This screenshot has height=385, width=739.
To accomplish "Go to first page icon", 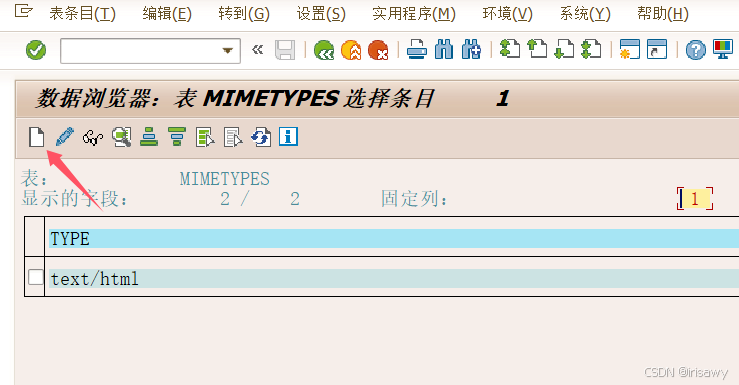I will pos(510,49).
